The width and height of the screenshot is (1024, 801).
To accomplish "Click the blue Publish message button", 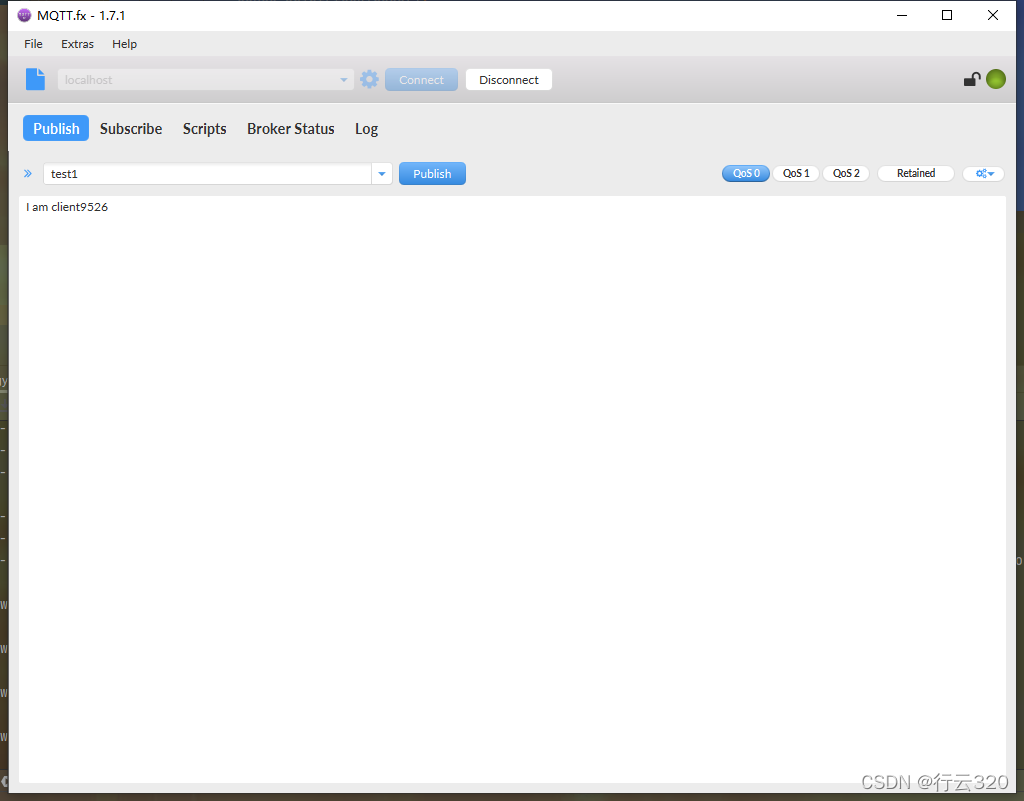I will 432,174.
